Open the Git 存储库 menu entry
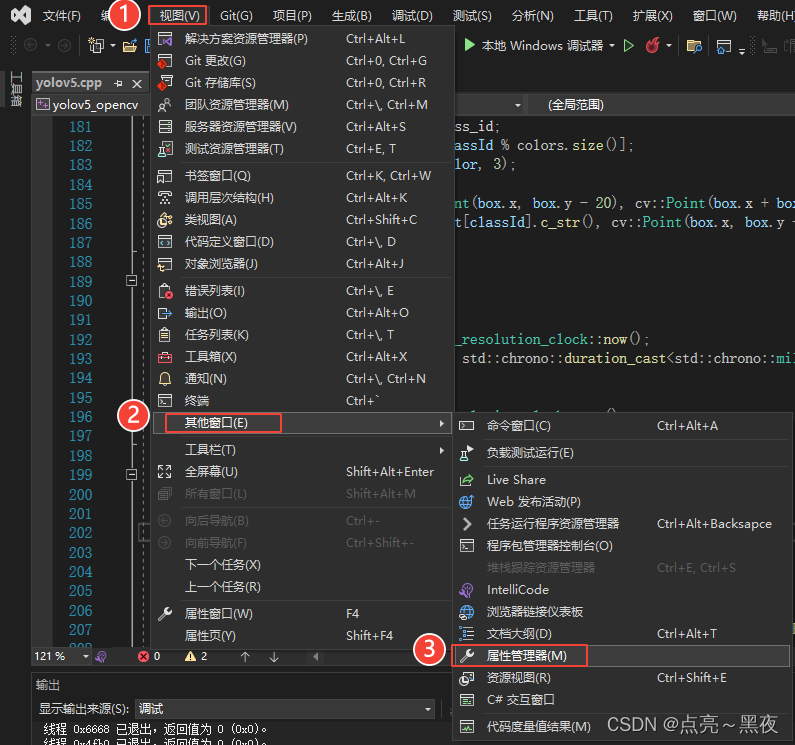The width and height of the screenshot is (795, 745). pyautogui.click(x=302, y=83)
